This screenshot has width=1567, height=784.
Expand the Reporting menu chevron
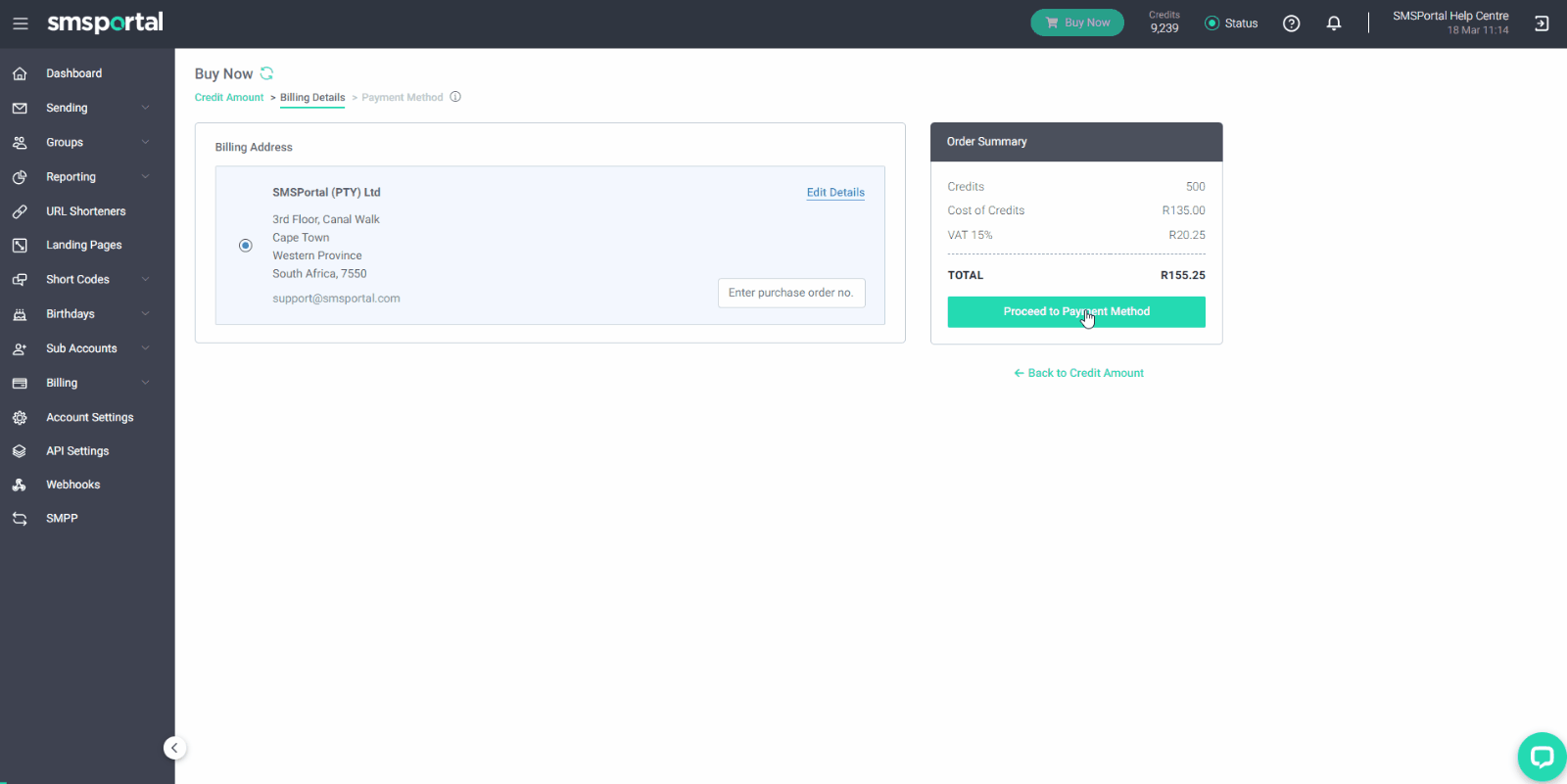pos(145,177)
